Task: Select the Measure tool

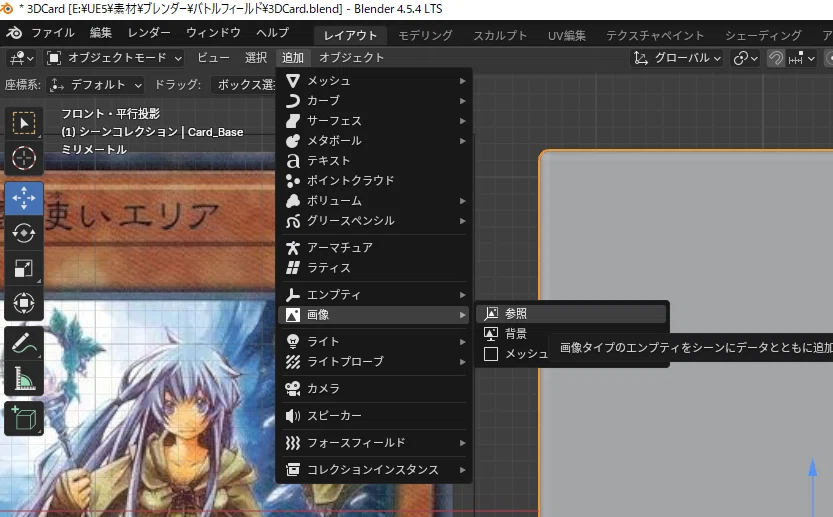Action: (x=24, y=378)
